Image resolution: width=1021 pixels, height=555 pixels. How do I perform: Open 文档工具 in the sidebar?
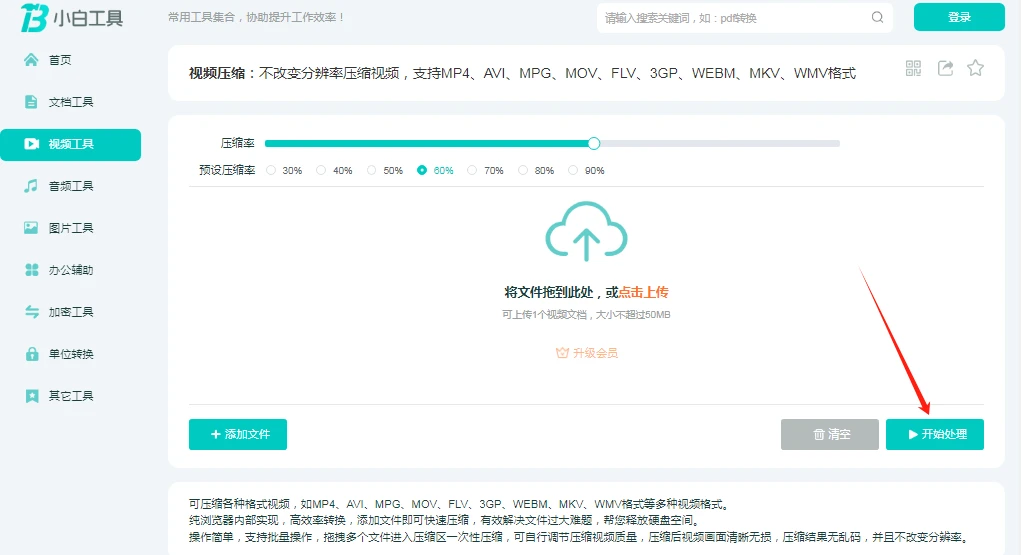coord(70,102)
